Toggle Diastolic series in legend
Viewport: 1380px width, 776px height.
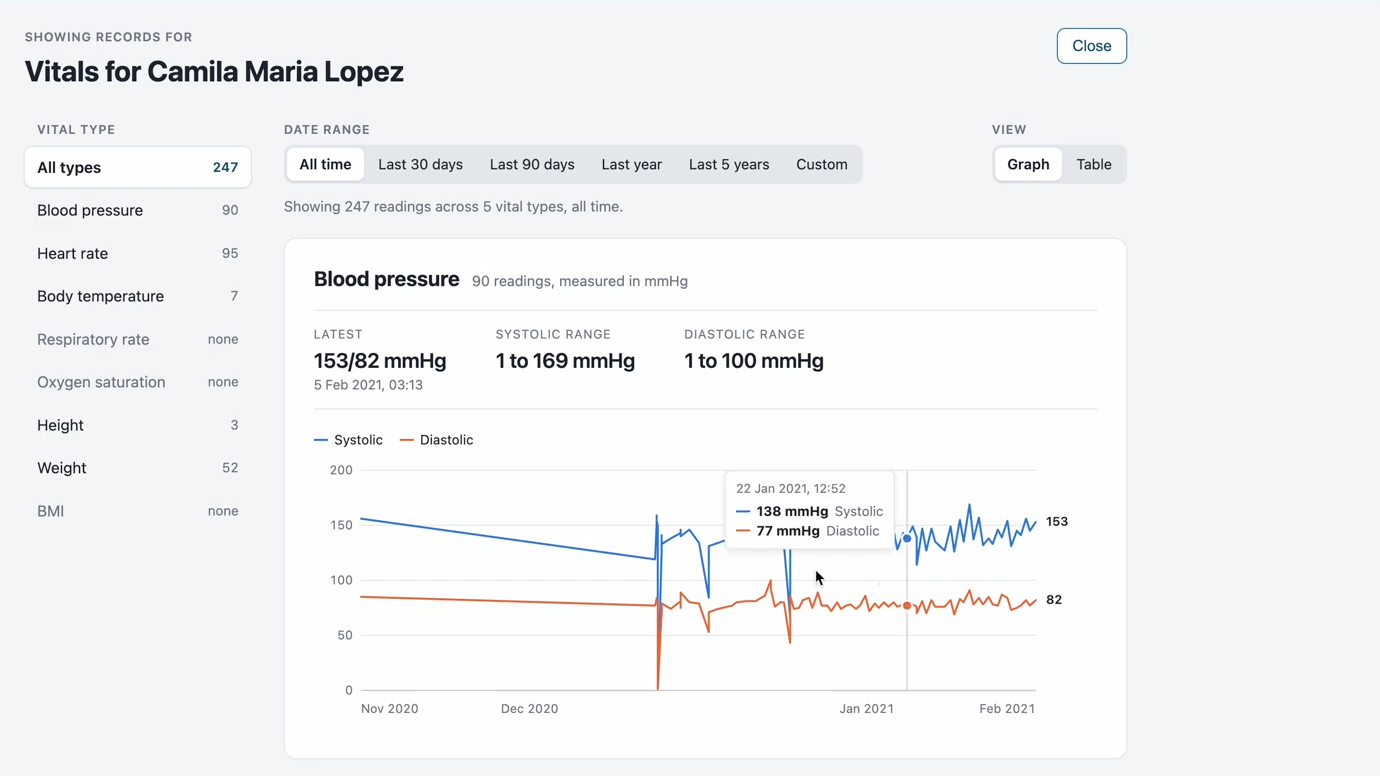(436, 440)
